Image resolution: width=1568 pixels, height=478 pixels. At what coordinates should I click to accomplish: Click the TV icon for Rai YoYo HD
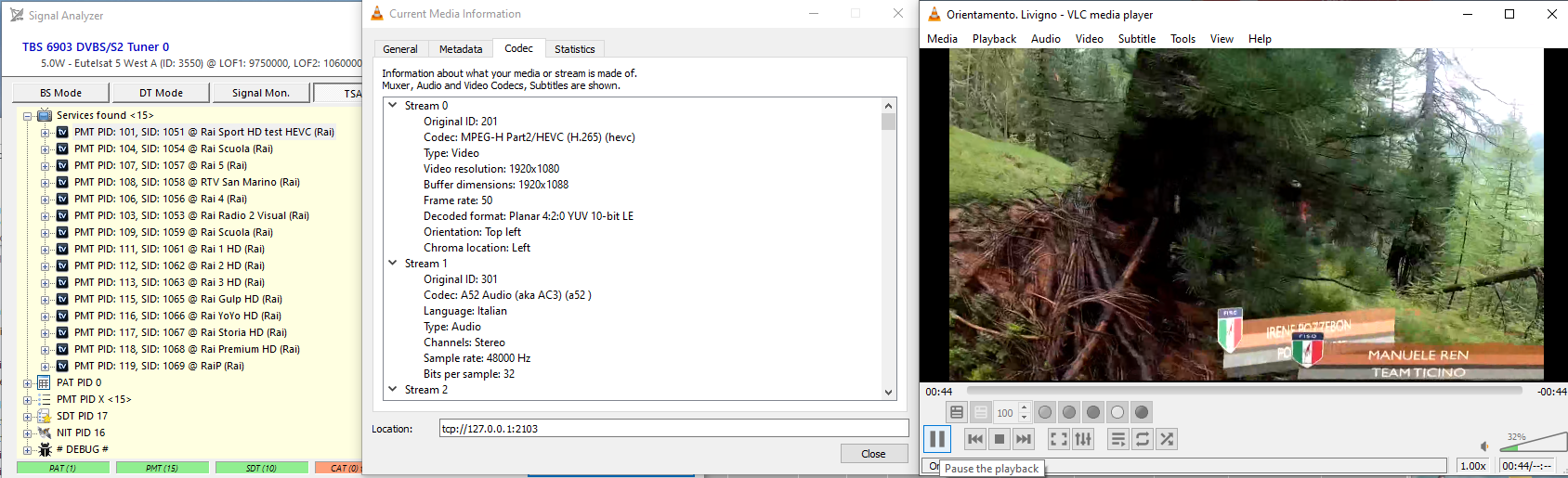click(x=62, y=316)
